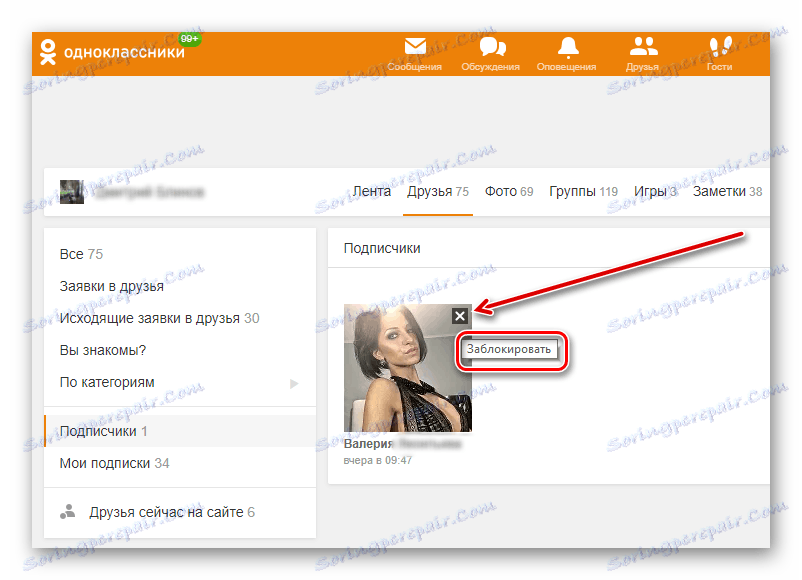Viewport: 802px width, 580px height.
Task: Switch to the Фото 69 tab
Action: click(508, 191)
